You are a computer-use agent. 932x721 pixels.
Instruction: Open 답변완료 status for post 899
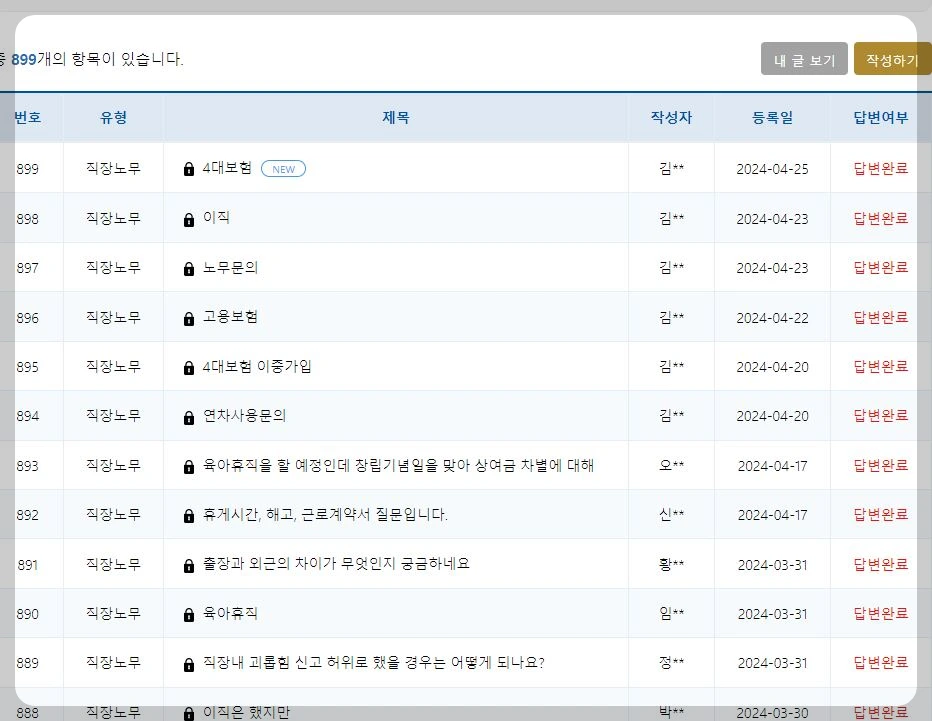point(880,168)
